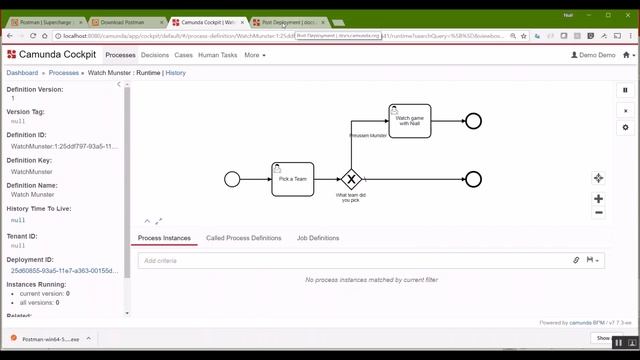Click the sidebar vertical scrollbar thumb
Viewport: 640px width, 360px height.
(127, 182)
